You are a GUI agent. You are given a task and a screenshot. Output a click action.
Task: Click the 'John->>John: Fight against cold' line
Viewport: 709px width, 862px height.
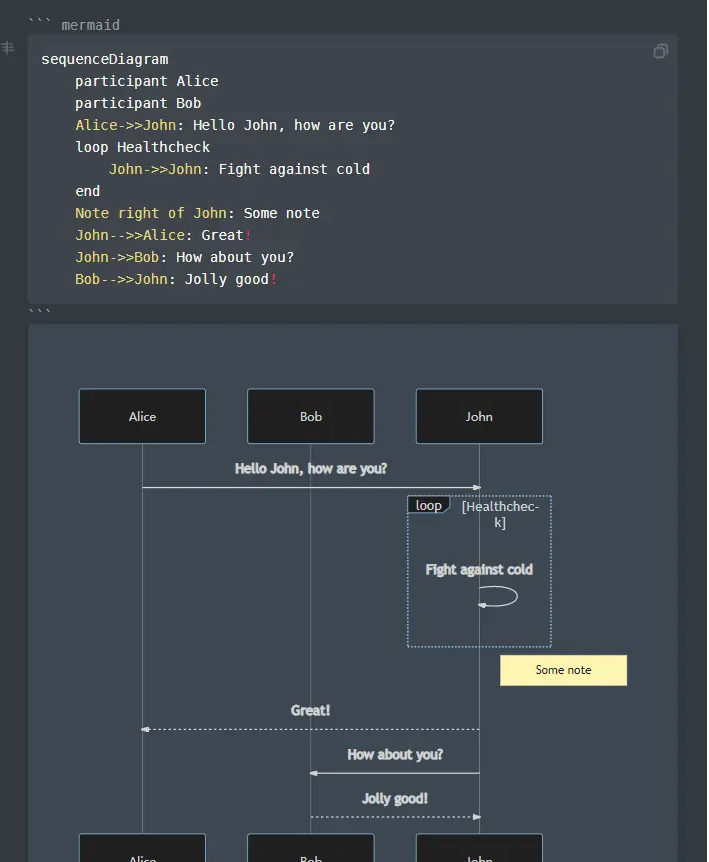(239, 169)
